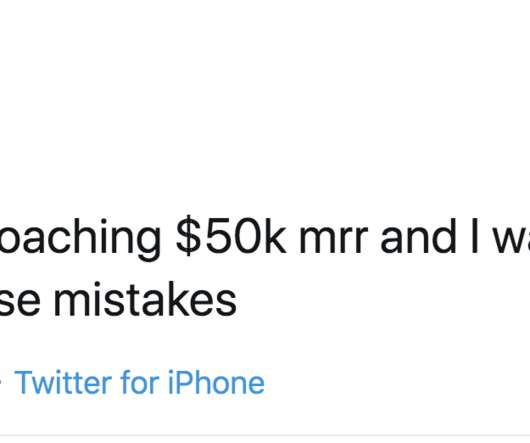Click the word "for" in source label
Screen dimensions: 530x443
(x=140, y=383)
